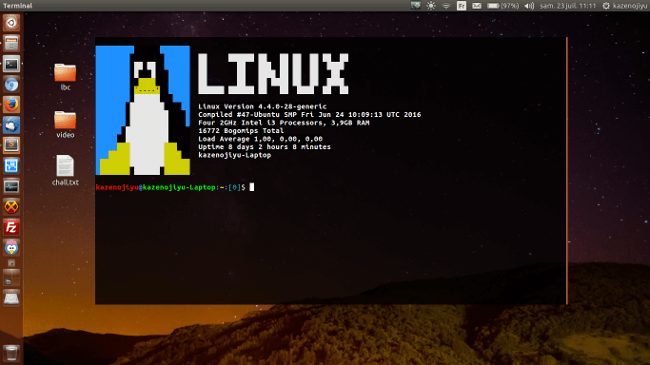Select the chall.txt file on the desktop
650x365 pixels.
tap(65, 170)
